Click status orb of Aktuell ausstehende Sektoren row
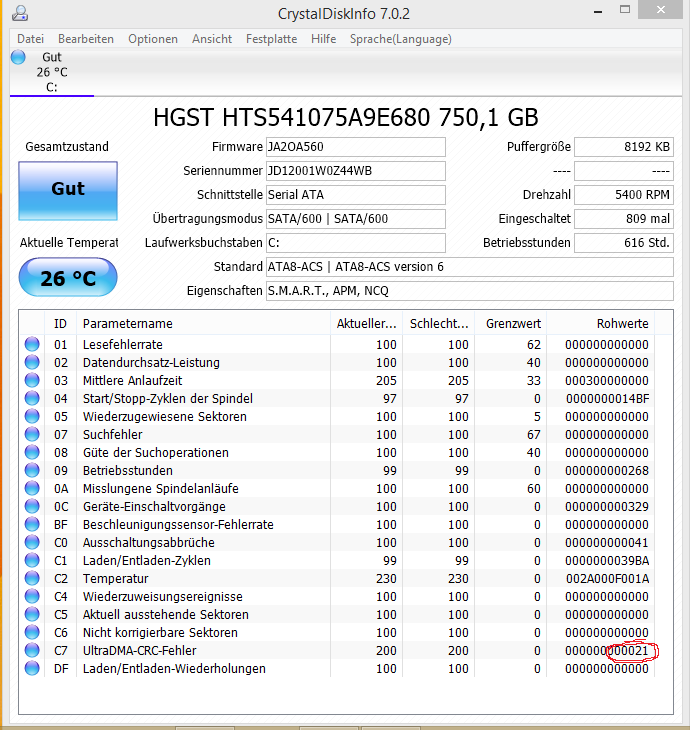690x730 pixels. coord(32,615)
